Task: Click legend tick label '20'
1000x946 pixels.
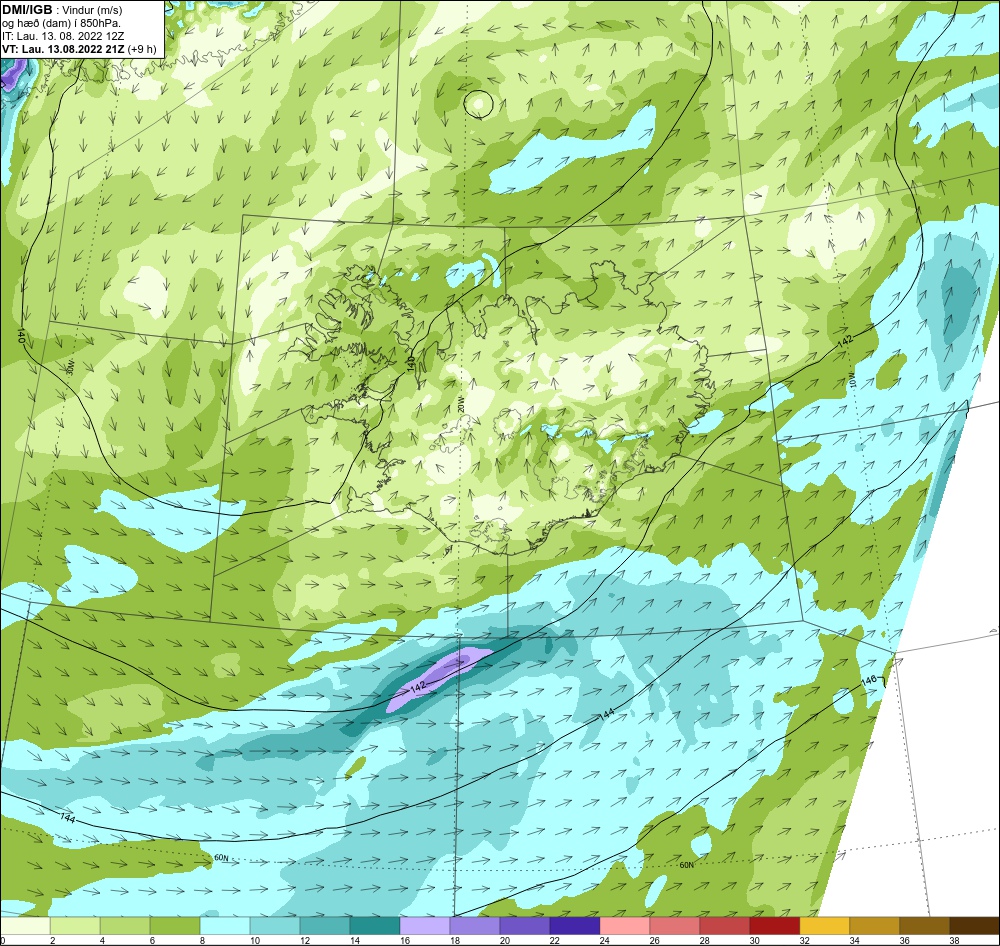Action: pos(504,940)
